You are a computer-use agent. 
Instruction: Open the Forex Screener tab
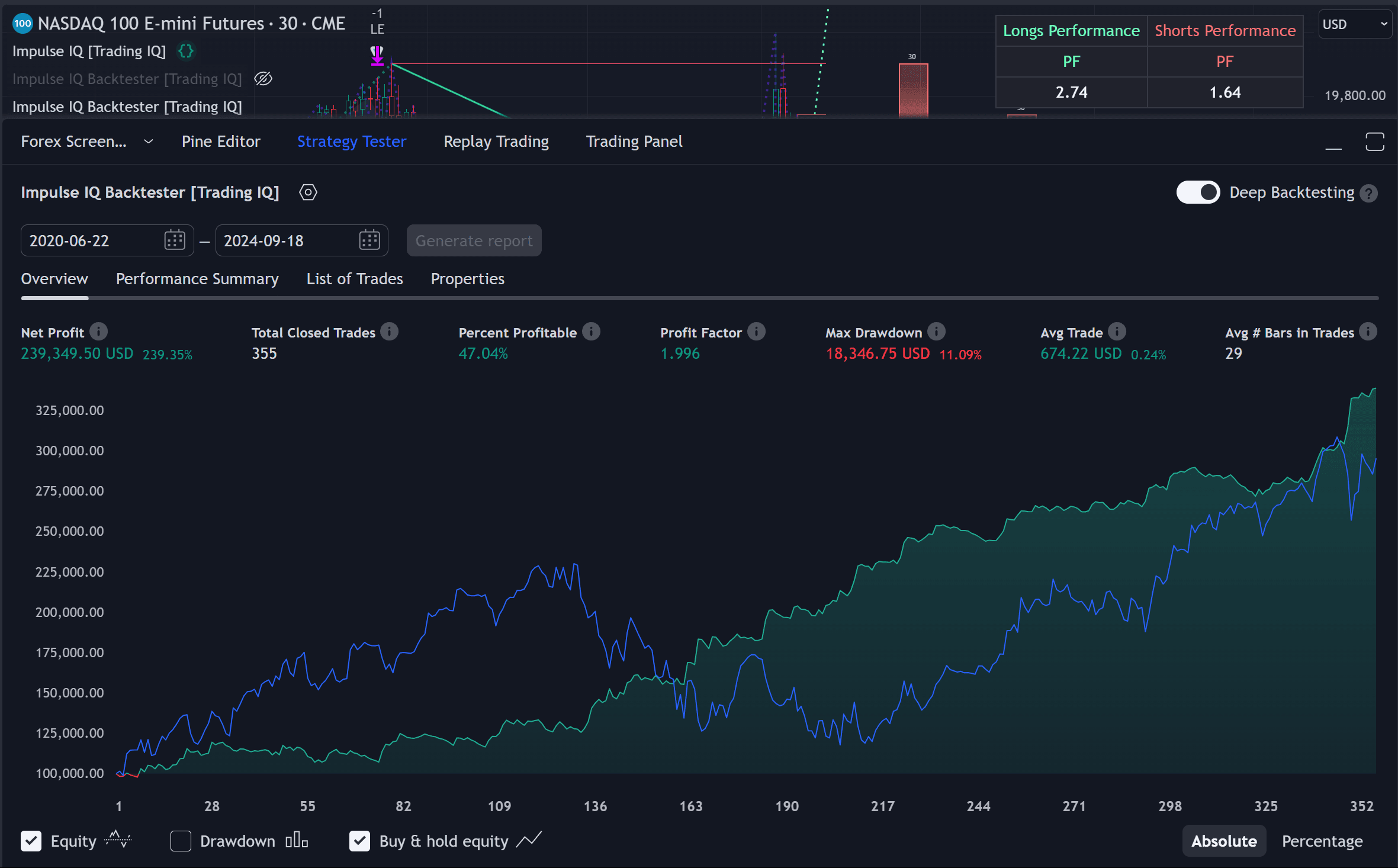click(74, 142)
